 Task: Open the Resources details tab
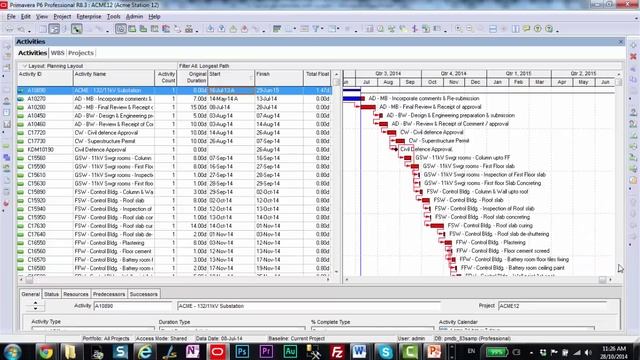pos(76,294)
